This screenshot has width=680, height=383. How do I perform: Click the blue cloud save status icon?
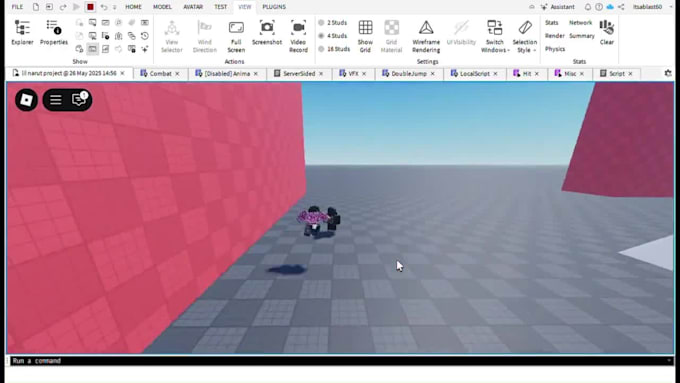pyautogui.click(x=610, y=7)
